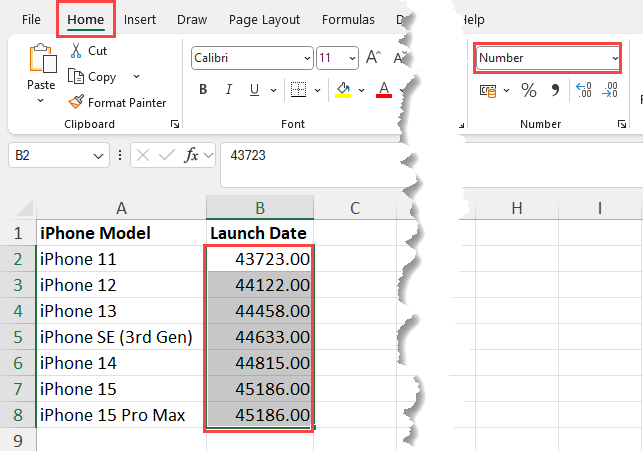
Task: Apply red font color
Action: pyautogui.click(x=384, y=89)
